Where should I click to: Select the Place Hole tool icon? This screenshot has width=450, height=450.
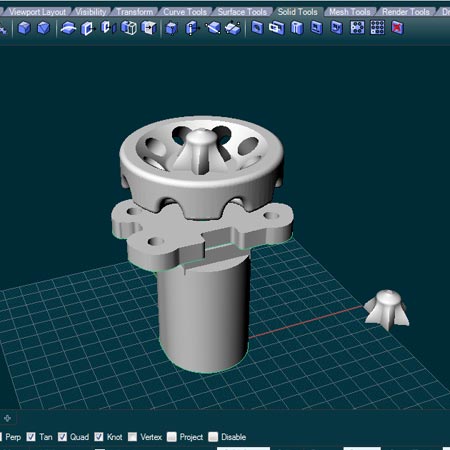pyautogui.click(x=297, y=28)
